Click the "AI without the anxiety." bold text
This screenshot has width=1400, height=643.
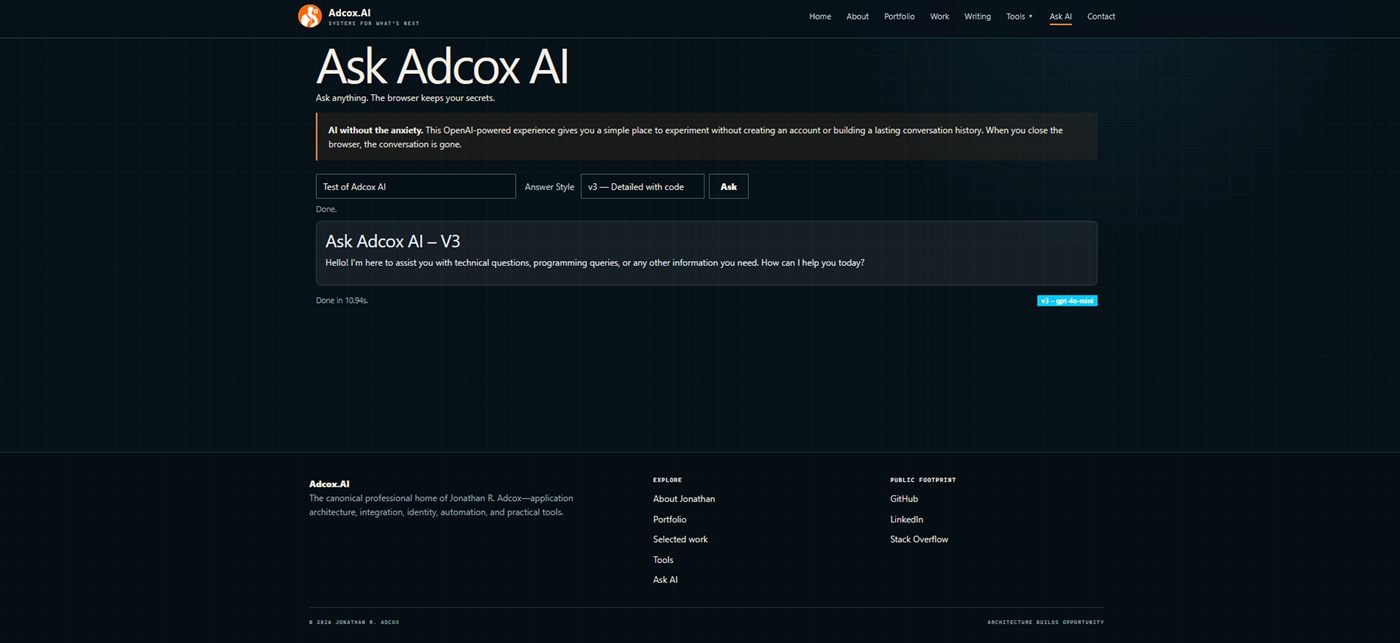(376, 130)
